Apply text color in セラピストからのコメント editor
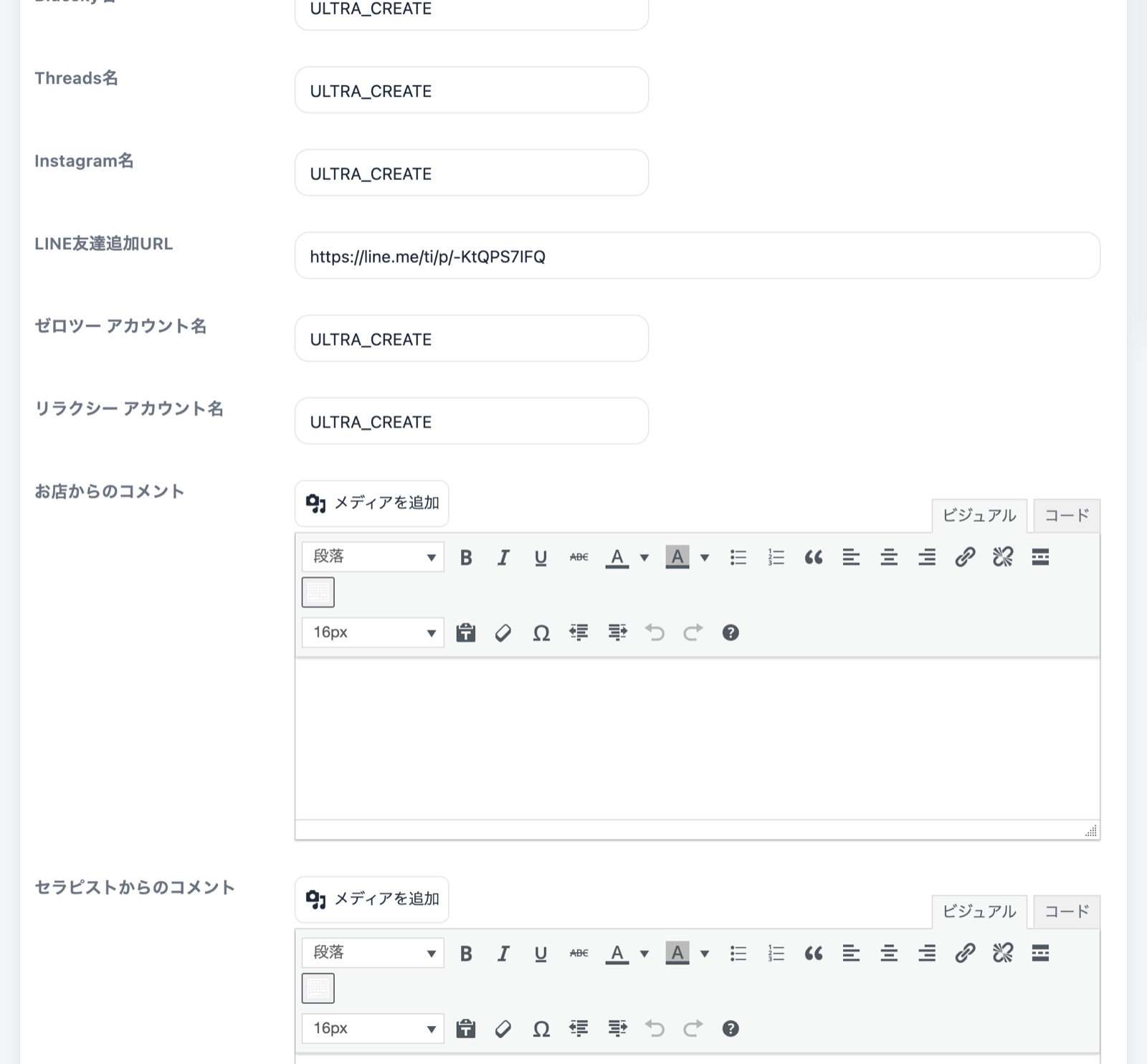Image resolution: width=1147 pixels, height=1064 pixels. click(617, 953)
